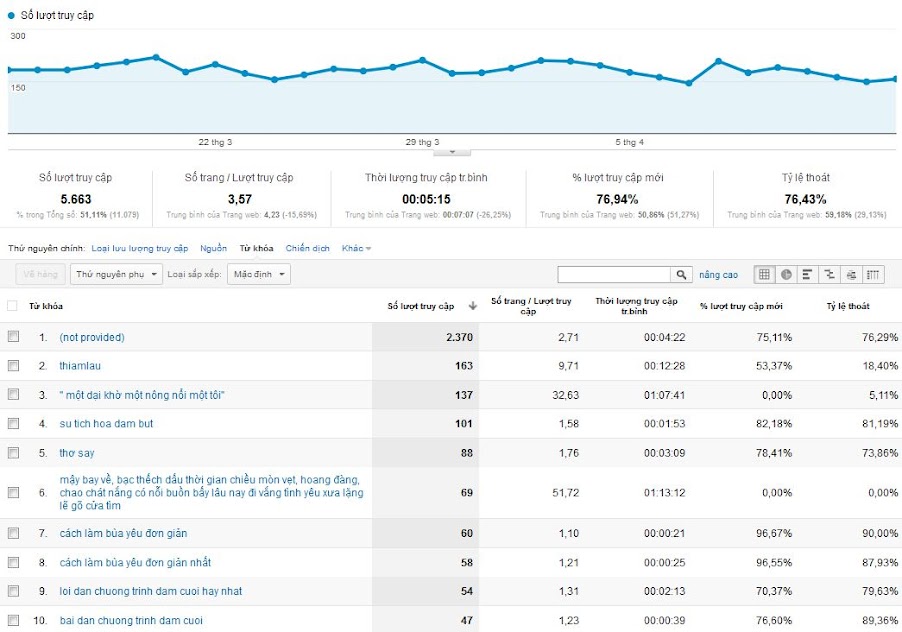The height and width of the screenshot is (632, 902).
Task: Open the thơ say keyword link
Action: click(x=77, y=453)
